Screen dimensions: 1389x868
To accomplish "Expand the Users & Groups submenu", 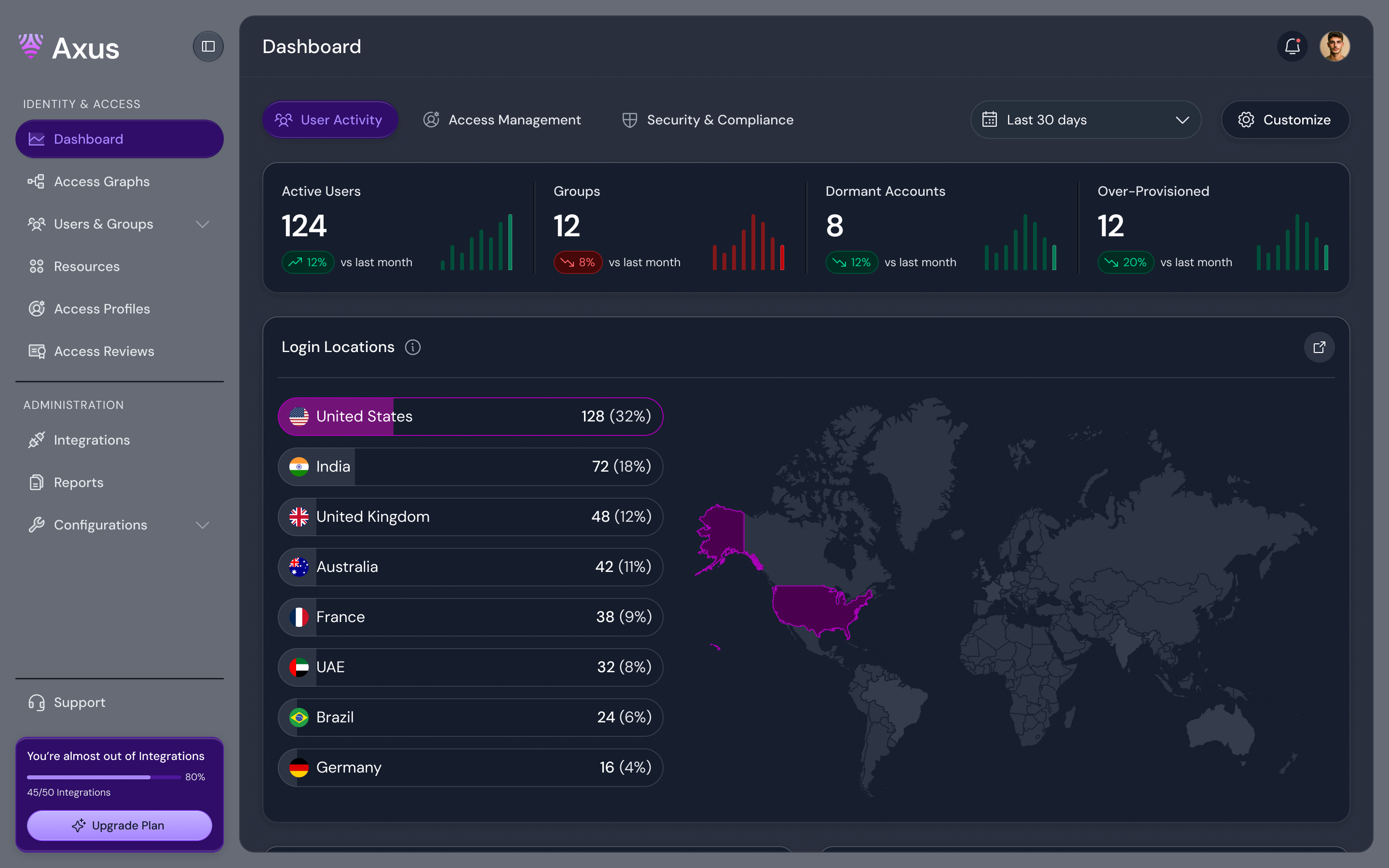I will [202, 224].
